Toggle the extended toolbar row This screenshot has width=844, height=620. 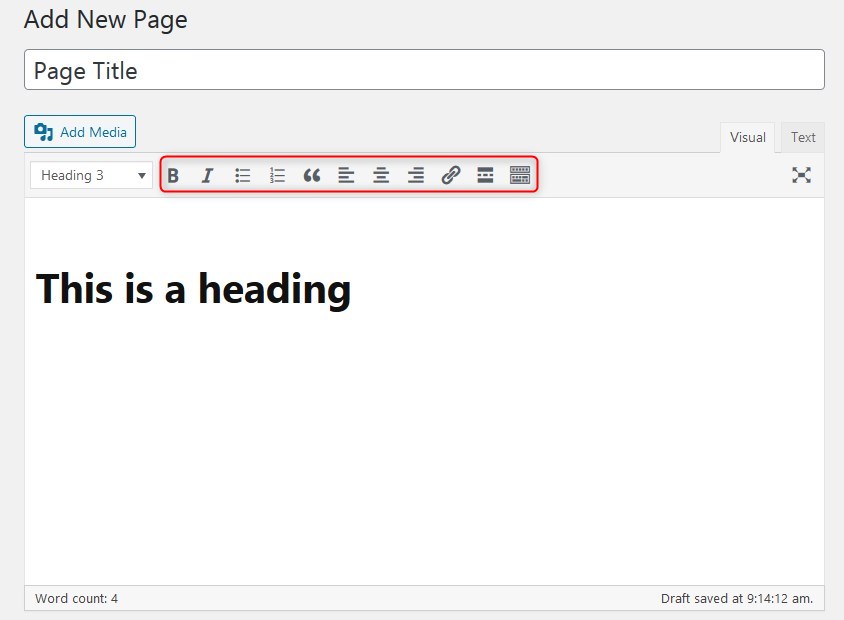coord(520,175)
